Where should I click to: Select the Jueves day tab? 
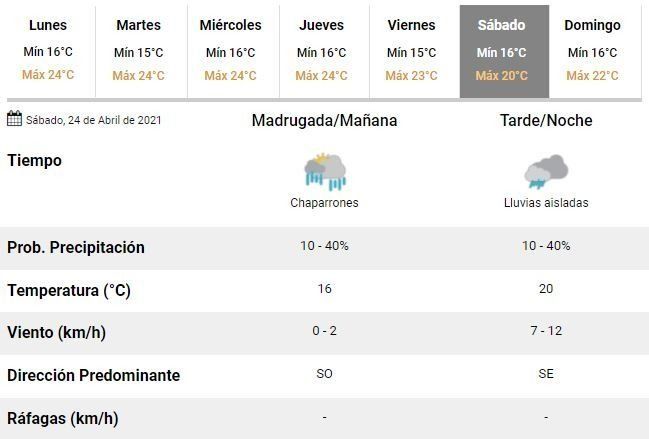click(321, 50)
